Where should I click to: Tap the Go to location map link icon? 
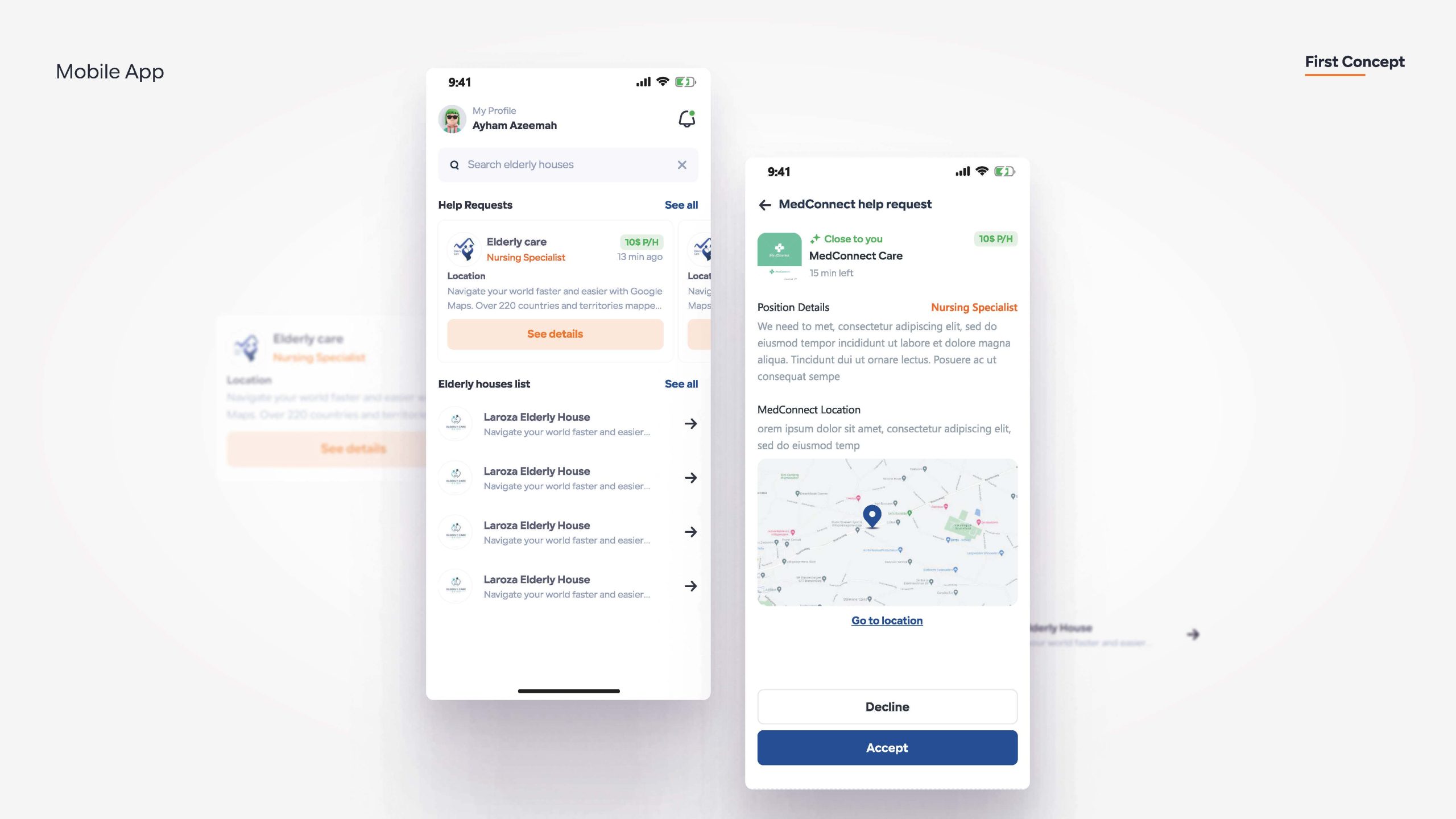tap(886, 620)
